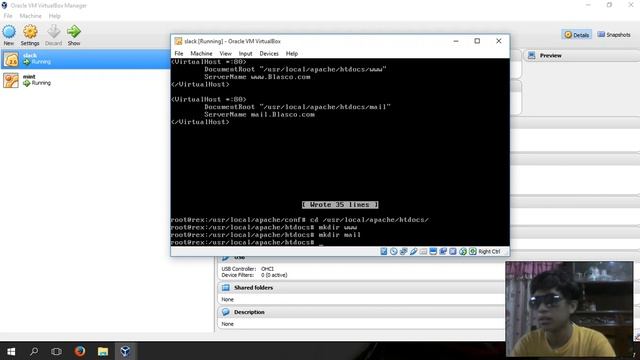Collapse the Description section
The width and height of the screenshot is (640, 360).
coord(361,312)
